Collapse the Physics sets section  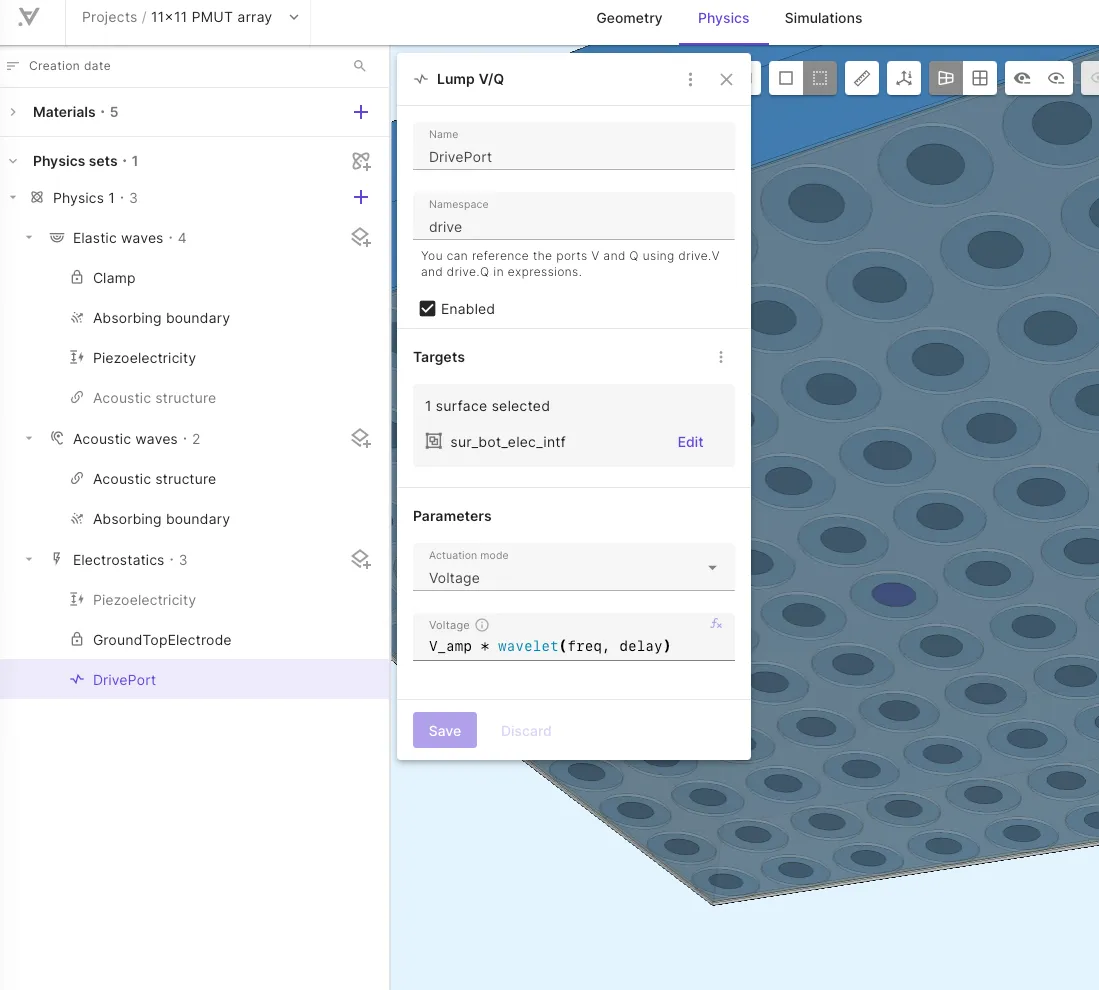click(x=13, y=161)
